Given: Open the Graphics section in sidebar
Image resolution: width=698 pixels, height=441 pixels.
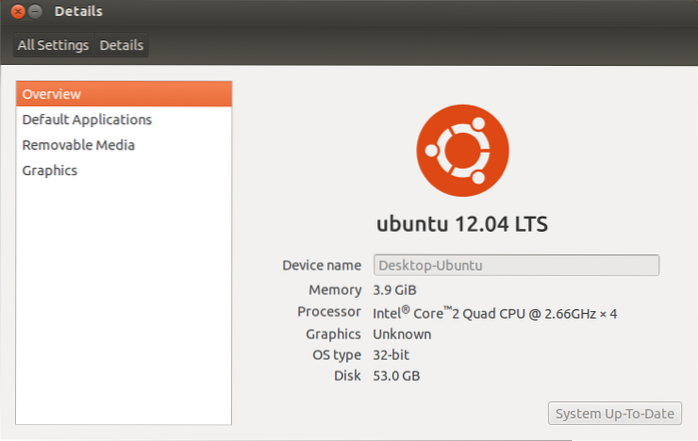Looking at the screenshot, I should (50, 170).
